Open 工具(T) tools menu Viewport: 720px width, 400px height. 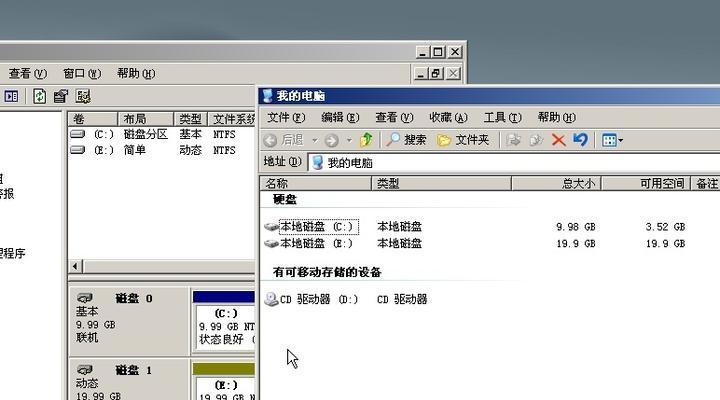[502, 118]
